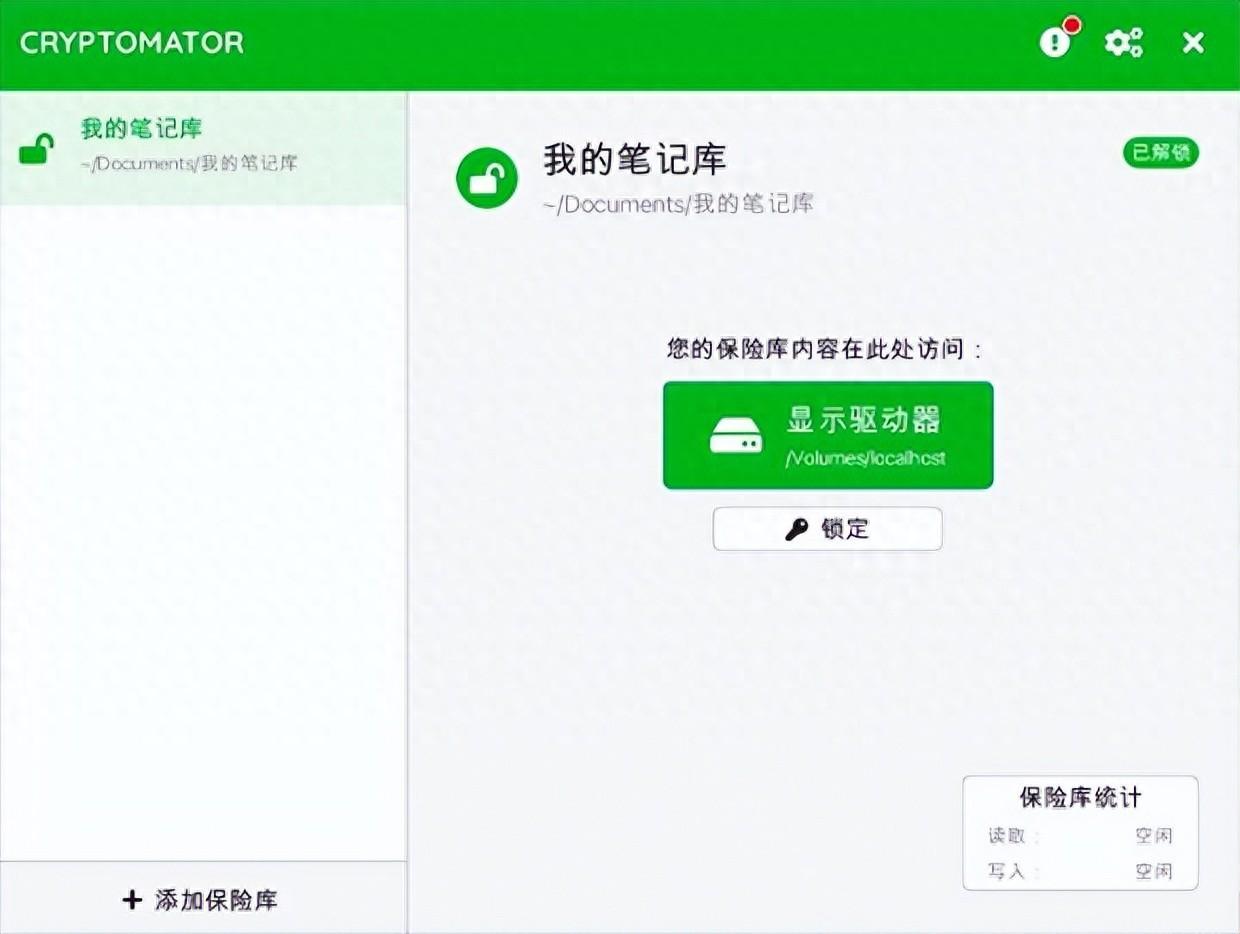Viewport: 1240px width, 934px height.
Task: Click the 已解锁 status badge
Action: [1160, 153]
